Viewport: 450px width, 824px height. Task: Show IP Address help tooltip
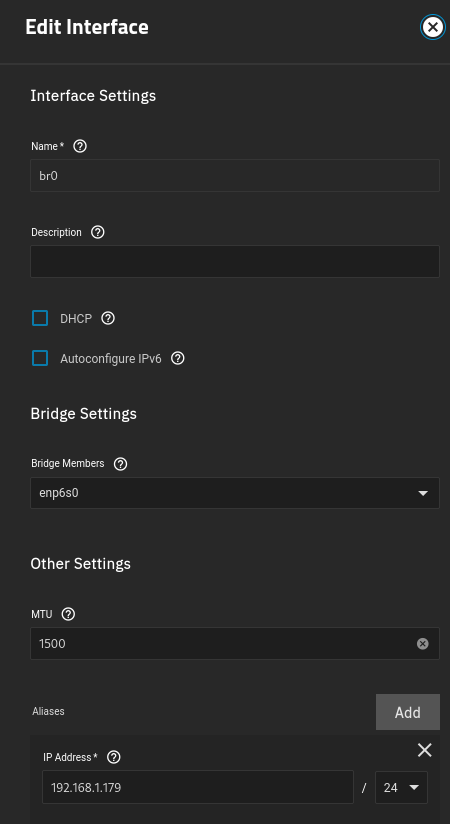tap(114, 757)
